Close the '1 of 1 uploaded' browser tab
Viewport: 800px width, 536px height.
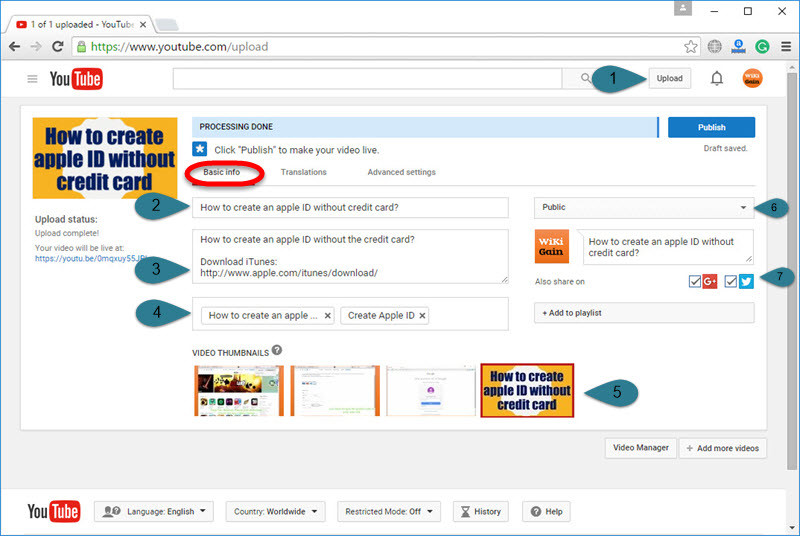(x=143, y=24)
